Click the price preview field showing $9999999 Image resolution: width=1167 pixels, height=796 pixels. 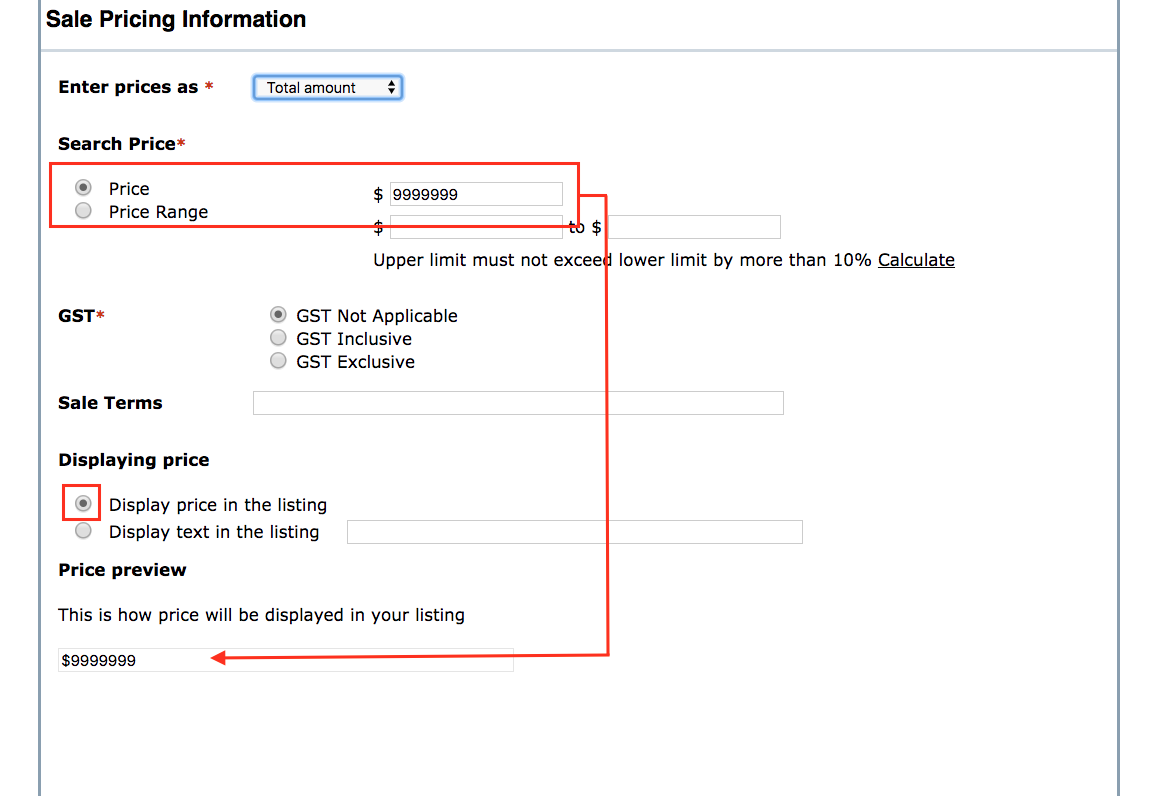286,660
